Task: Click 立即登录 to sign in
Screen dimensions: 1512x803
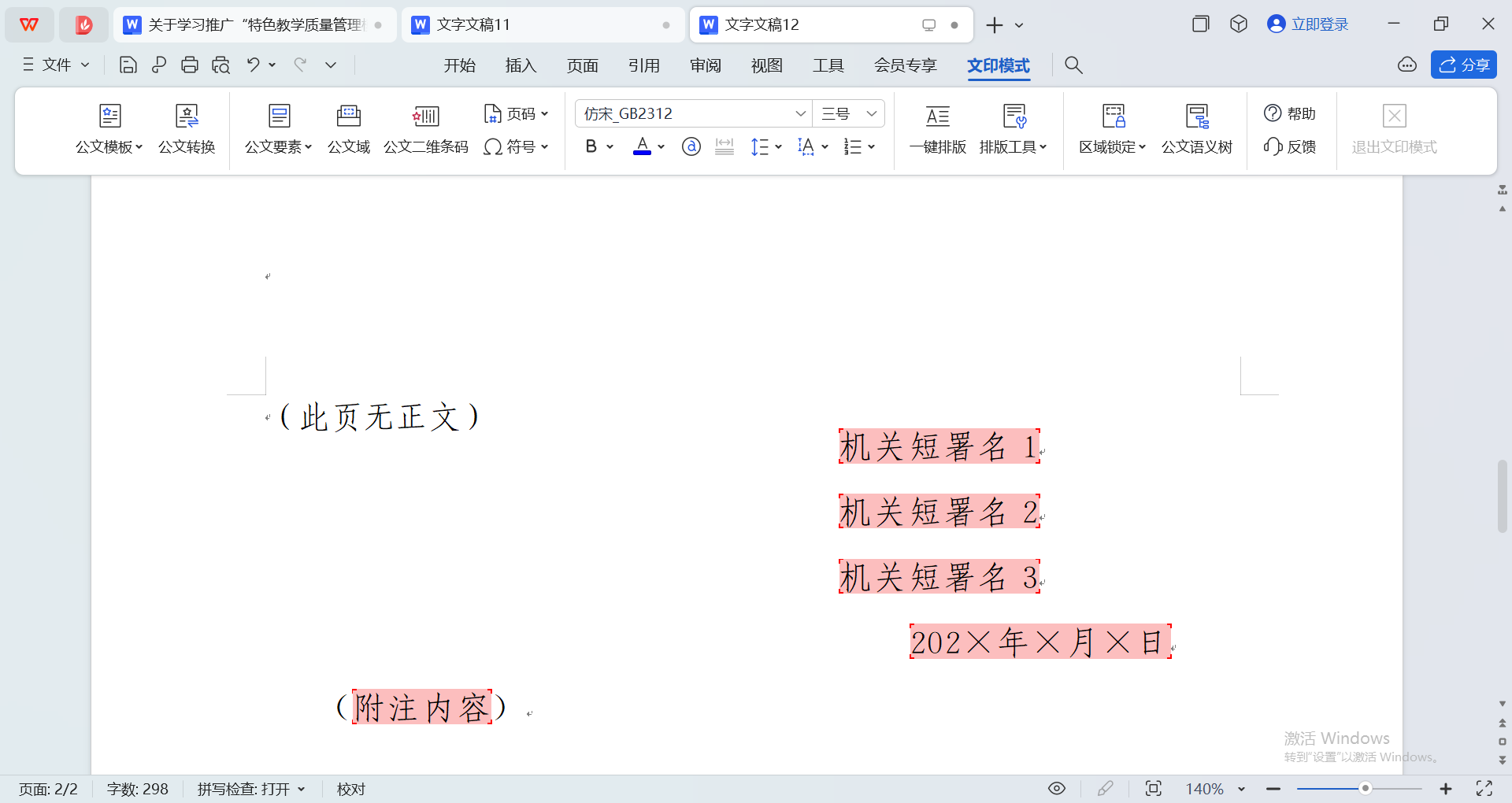Action: 1308,24
